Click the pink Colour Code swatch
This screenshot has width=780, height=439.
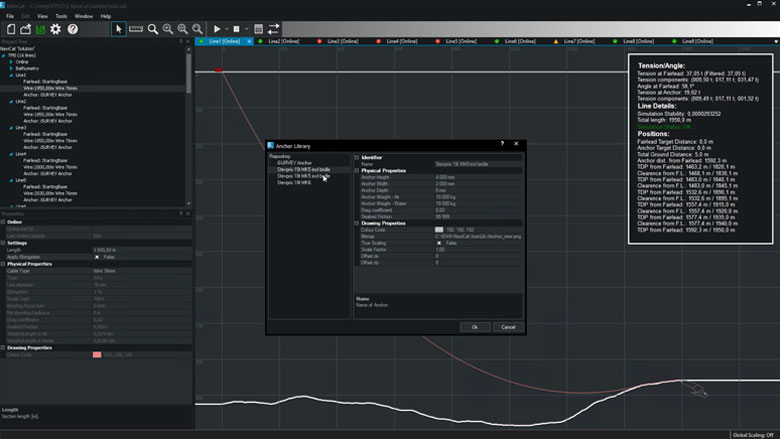(96, 354)
